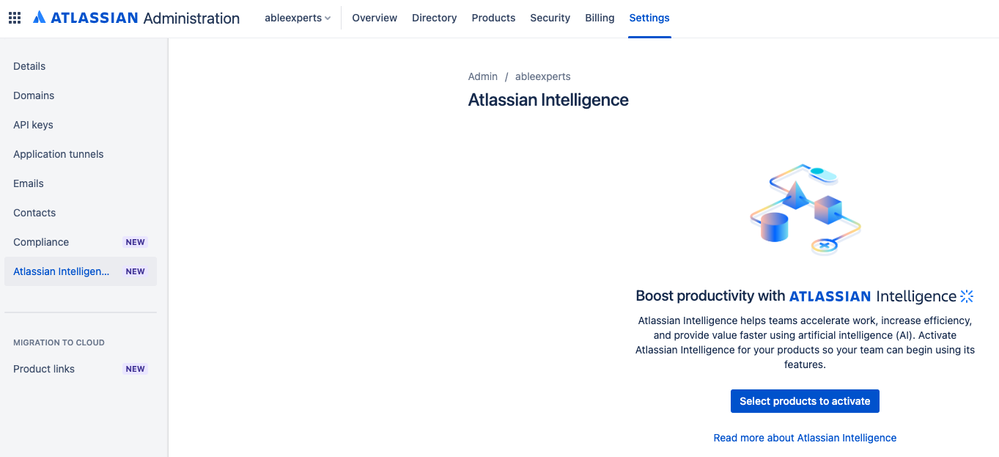Open the ableexperts organization dropdown
This screenshot has width=999, height=457.
298,18
